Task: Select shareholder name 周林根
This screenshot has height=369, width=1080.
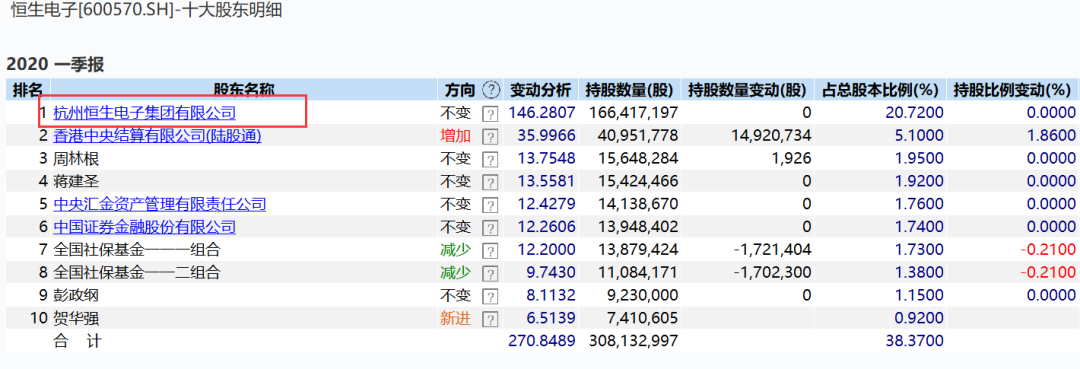Action: [76, 159]
